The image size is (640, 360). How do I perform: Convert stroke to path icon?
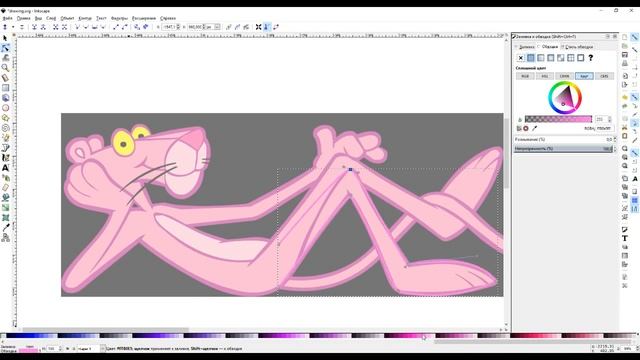pos(146,27)
